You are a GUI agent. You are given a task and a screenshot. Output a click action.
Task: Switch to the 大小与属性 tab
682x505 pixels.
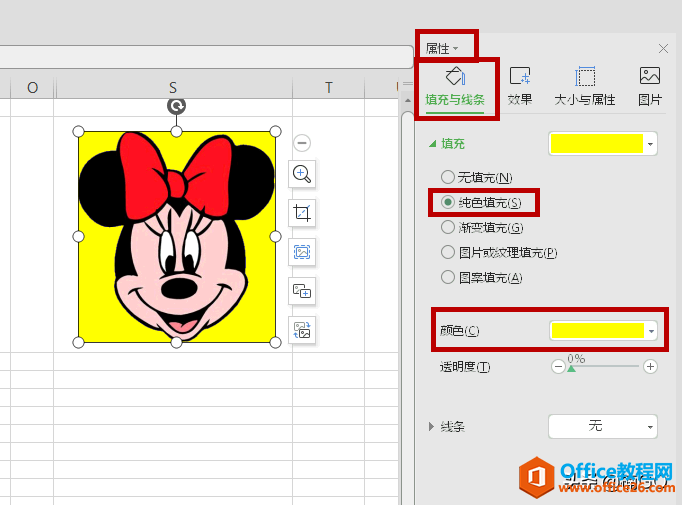point(585,86)
